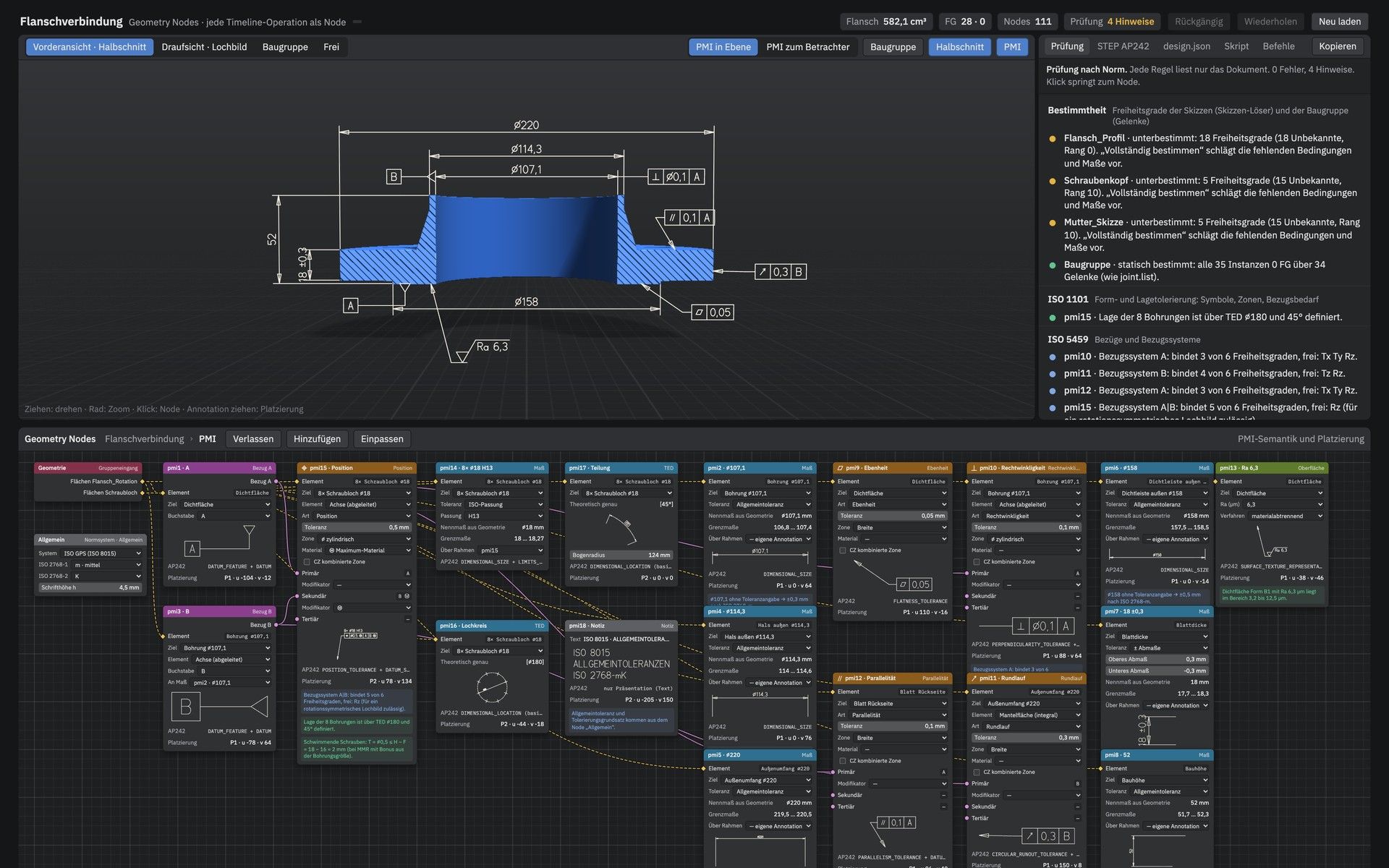The image size is (1389, 868).
Task: Click the Flächen Flansch_Rotation output socket
Action: [143, 481]
